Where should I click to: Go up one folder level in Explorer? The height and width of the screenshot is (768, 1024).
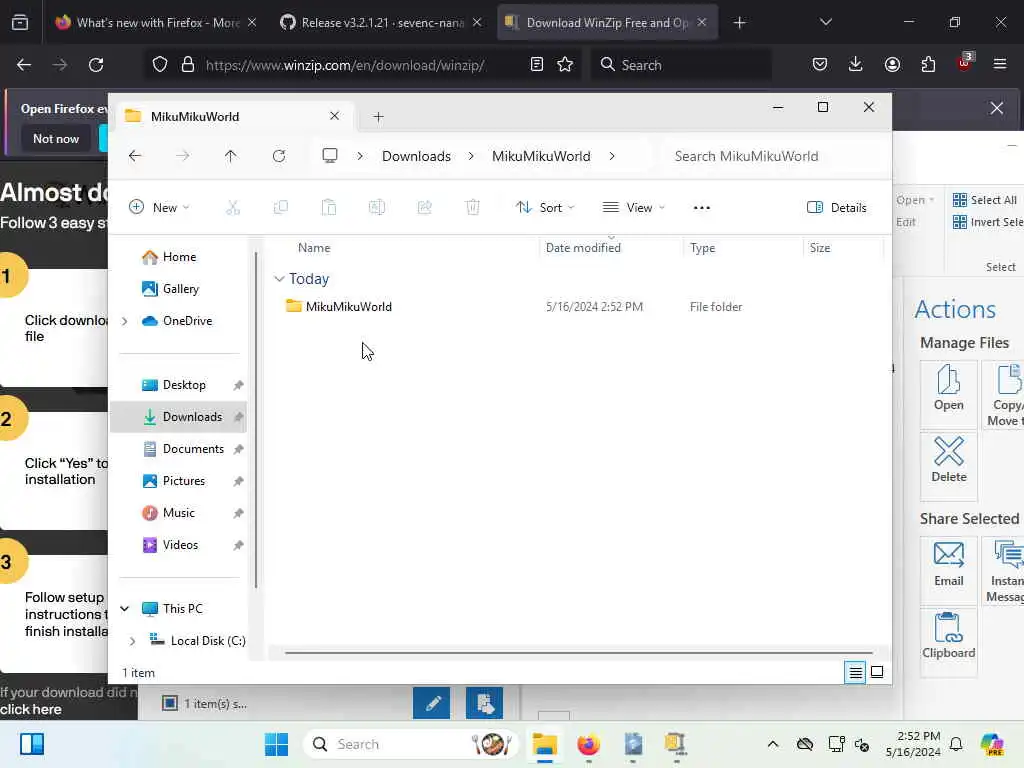231,156
